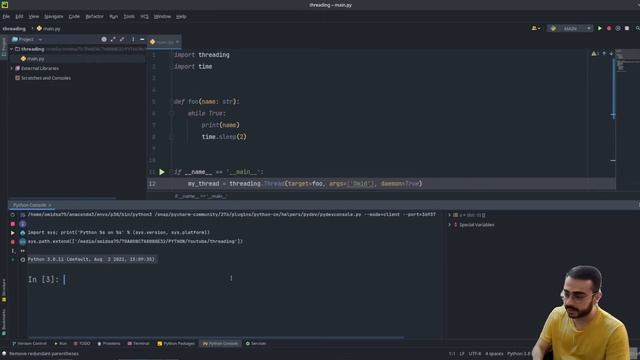Open the Refactor menu
Viewport: 640px width, 360px height.
tap(94, 16)
